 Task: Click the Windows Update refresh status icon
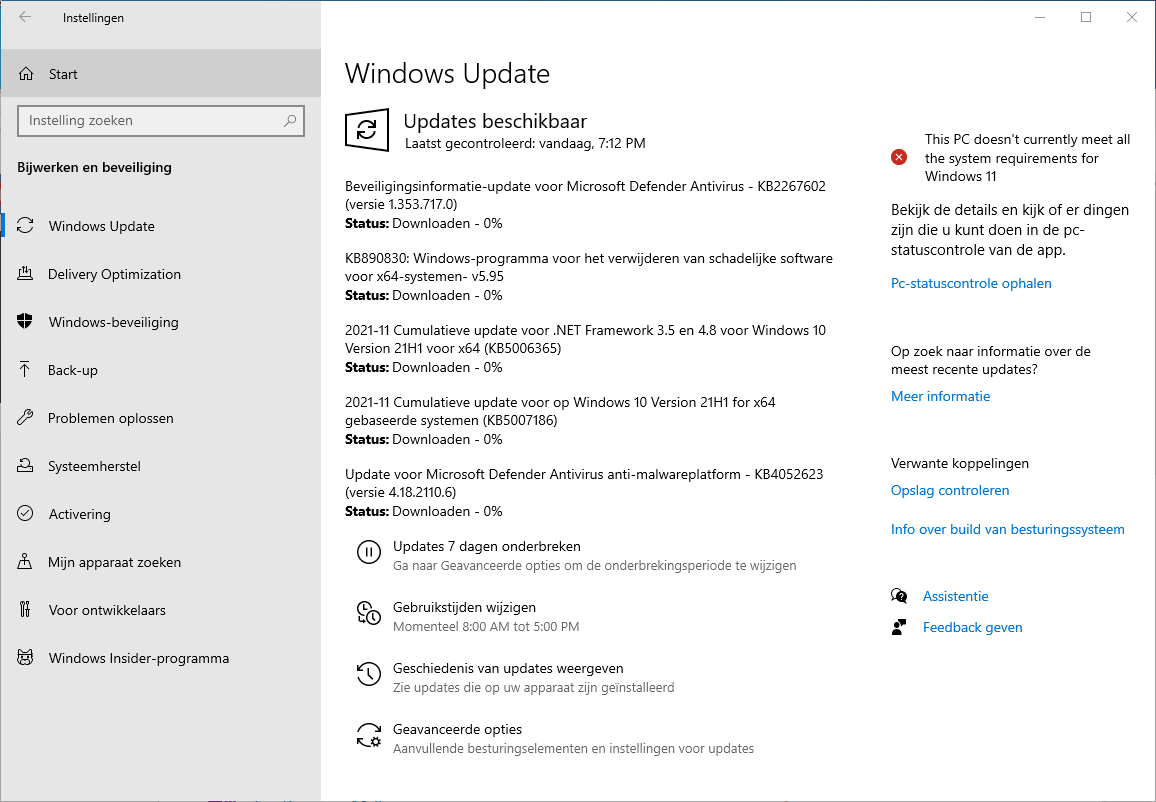click(x=367, y=130)
